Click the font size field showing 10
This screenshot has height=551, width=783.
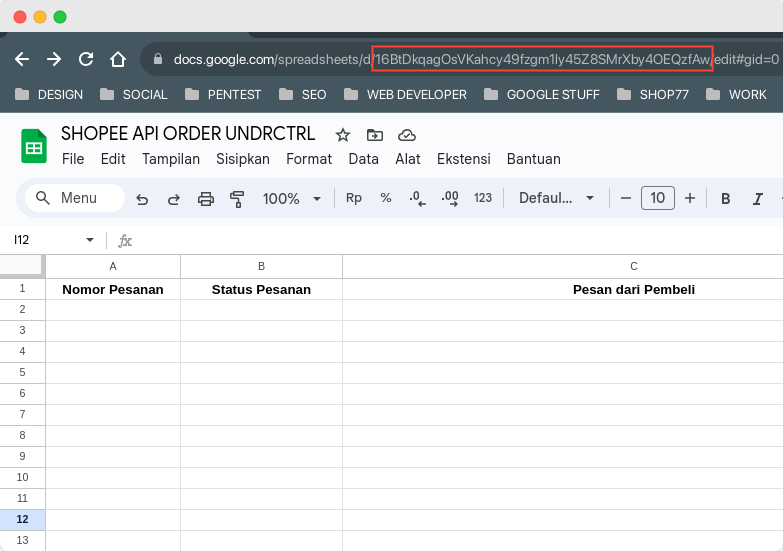658,198
